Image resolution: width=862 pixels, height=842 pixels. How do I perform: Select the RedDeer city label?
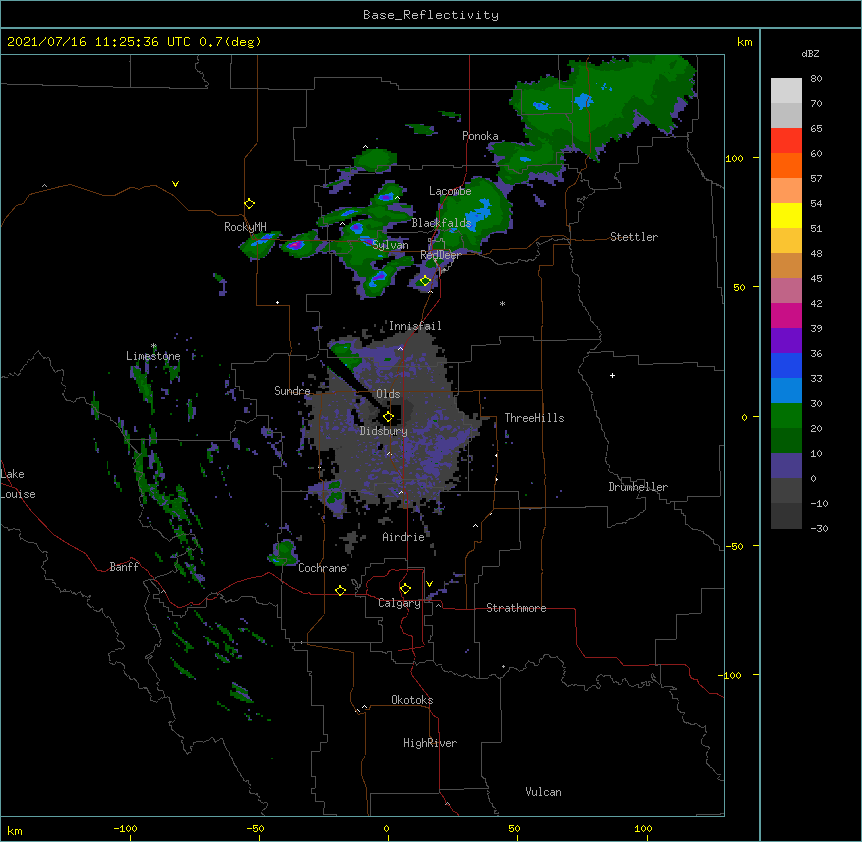[x=440, y=255]
